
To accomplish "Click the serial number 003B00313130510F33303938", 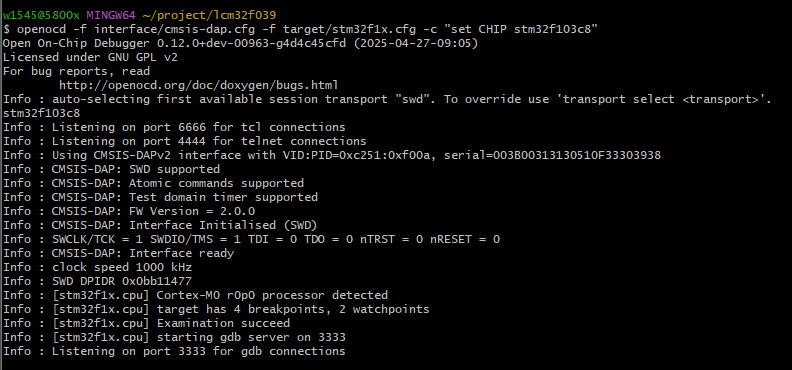I will point(576,155).
